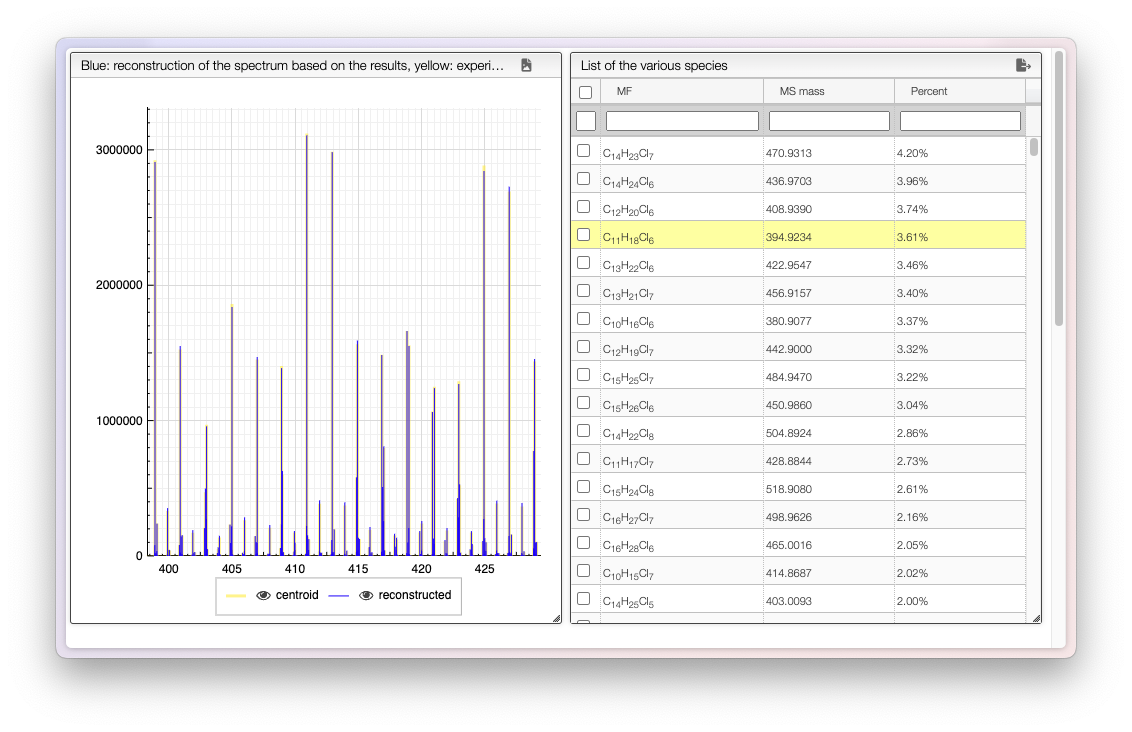The height and width of the screenshot is (732, 1132).
Task: Click the filter checkbox beside the MF filter
Action: (586, 121)
